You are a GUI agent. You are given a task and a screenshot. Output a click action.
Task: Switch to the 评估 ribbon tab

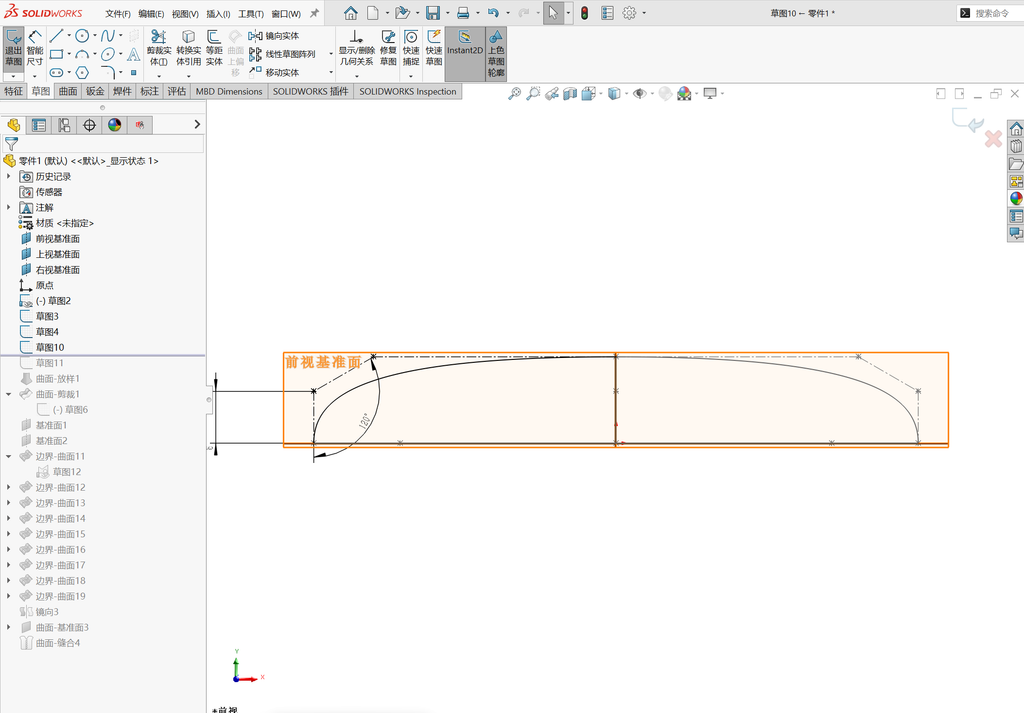[x=177, y=91]
